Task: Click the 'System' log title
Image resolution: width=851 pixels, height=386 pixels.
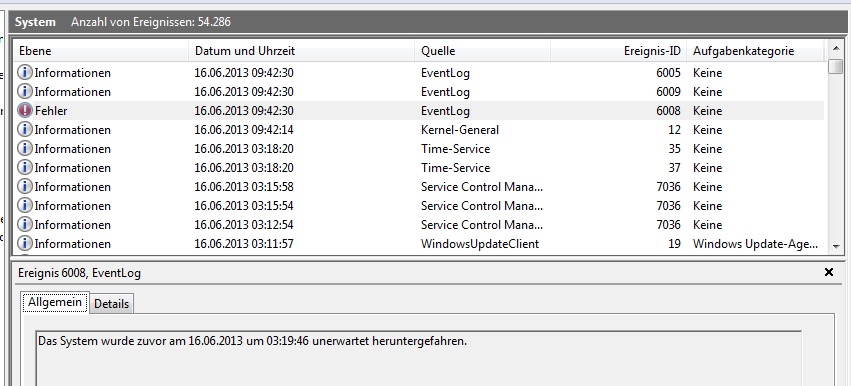Action: pyautogui.click(x=35, y=22)
